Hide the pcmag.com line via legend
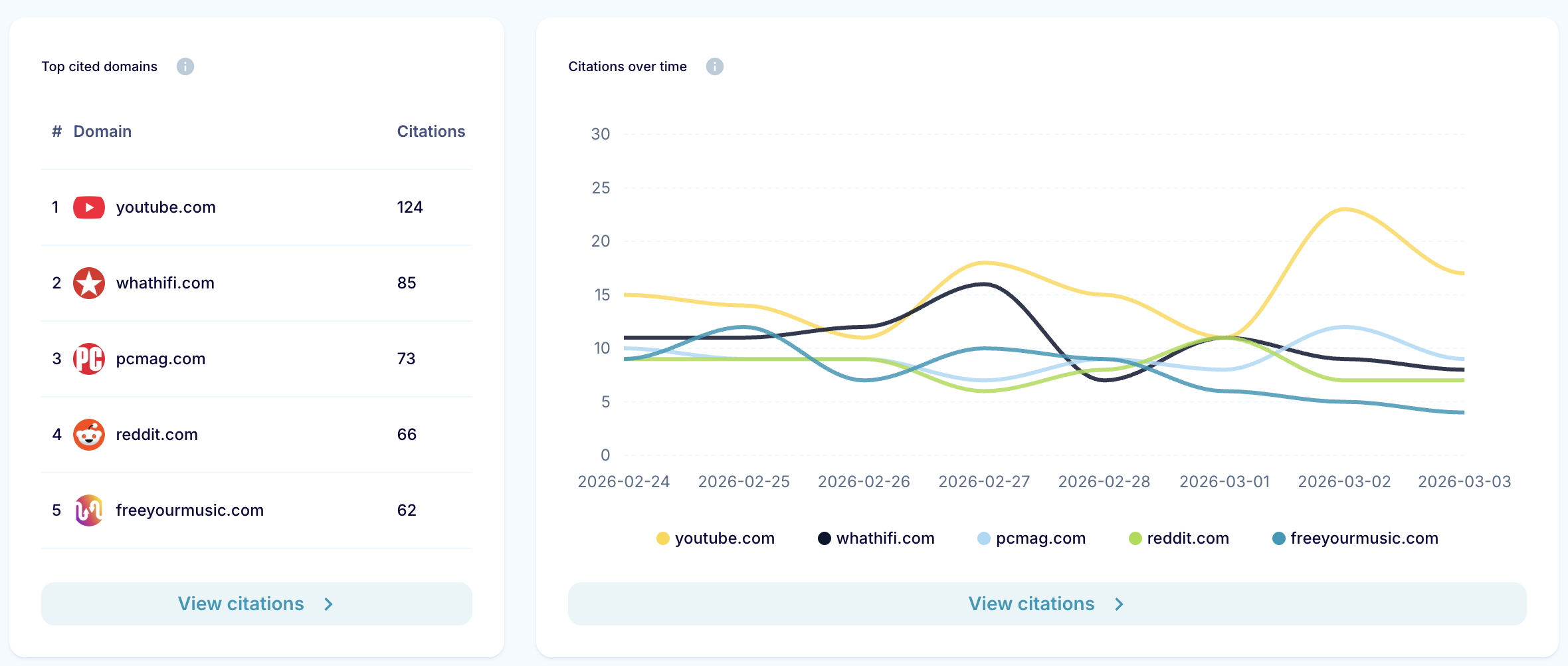1568x666 pixels. (x=1031, y=538)
